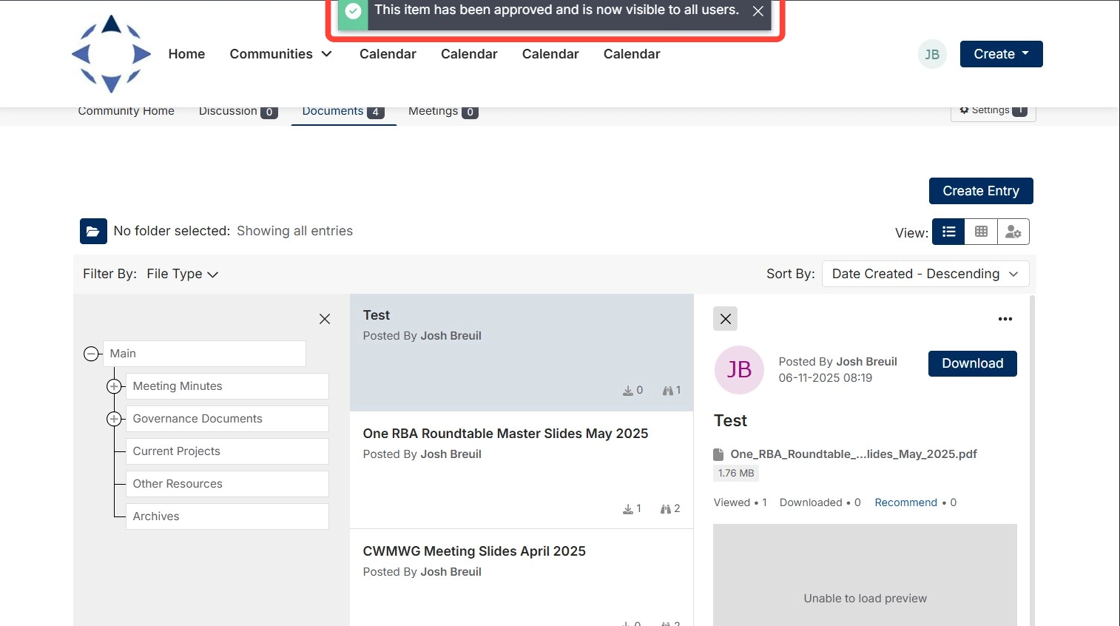Click the compass logo icon
This screenshot has height=626, width=1120.
(111, 54)
